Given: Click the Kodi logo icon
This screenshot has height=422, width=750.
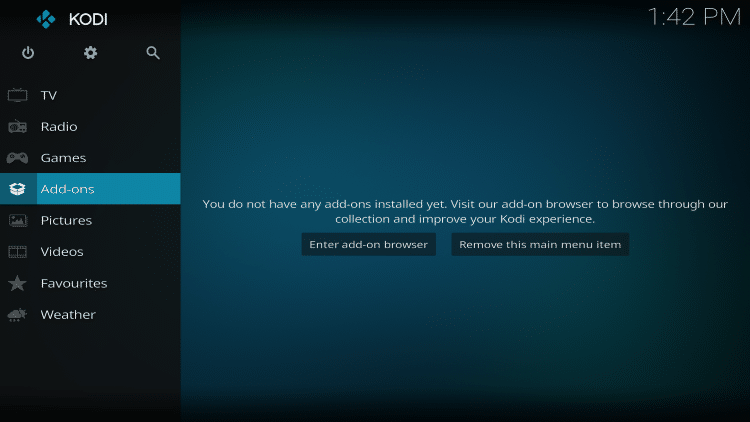Looking at the screenshot, I should pyautogui.click(x=46, y=19).
